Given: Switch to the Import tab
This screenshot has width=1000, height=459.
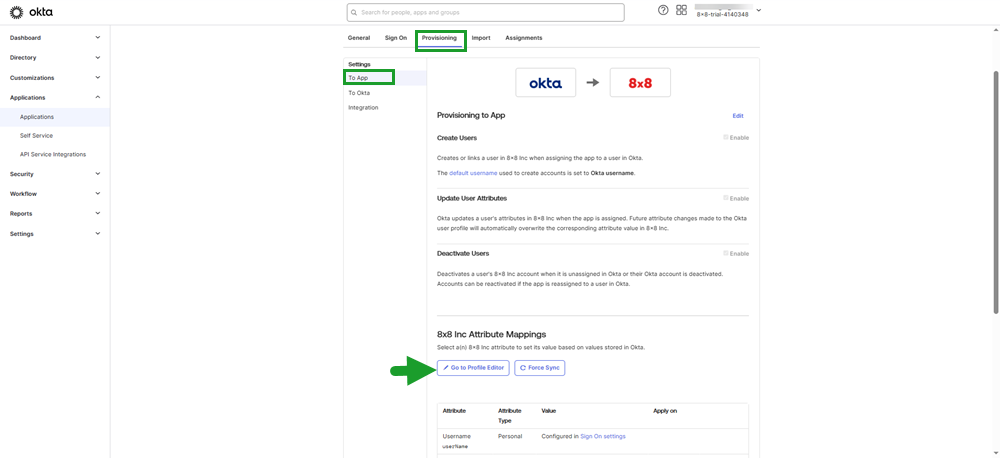Looking at the screenshot, I should pos(481,38).
